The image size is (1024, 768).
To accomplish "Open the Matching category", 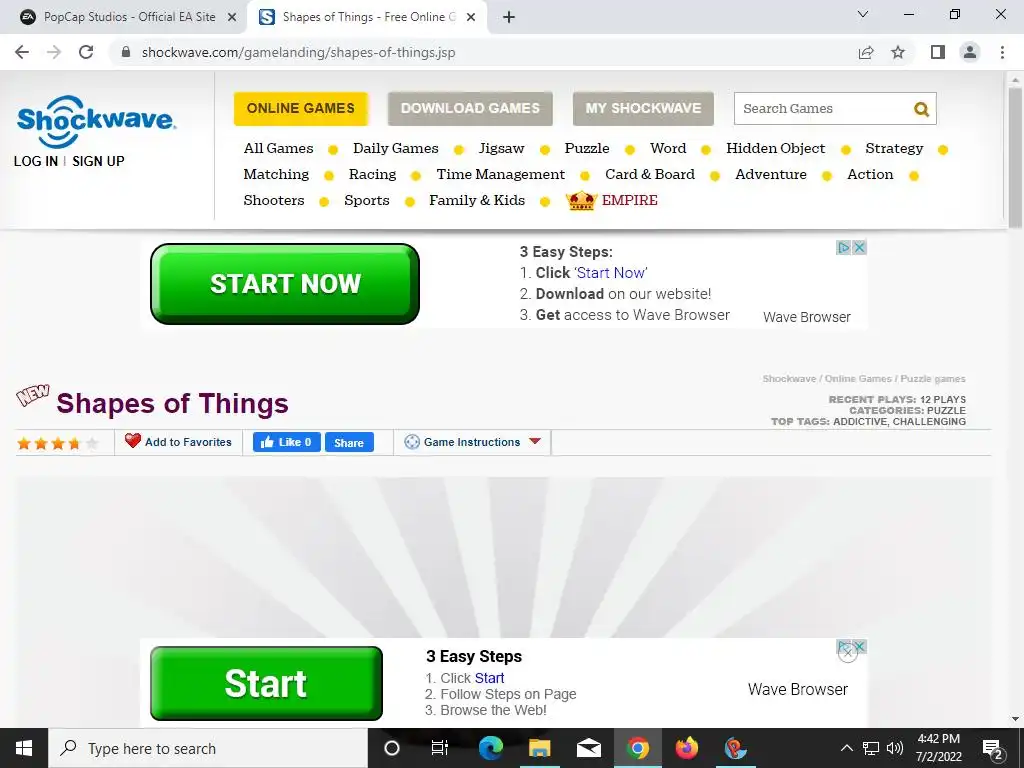I will [276, 174].
